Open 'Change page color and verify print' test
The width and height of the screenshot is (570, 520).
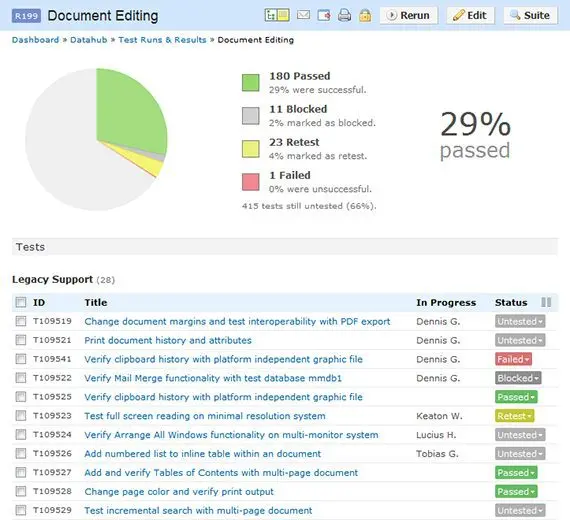coord(179,492)
